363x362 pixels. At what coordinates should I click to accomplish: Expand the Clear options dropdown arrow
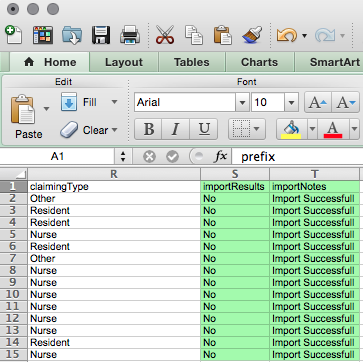(x=114, y=130)
